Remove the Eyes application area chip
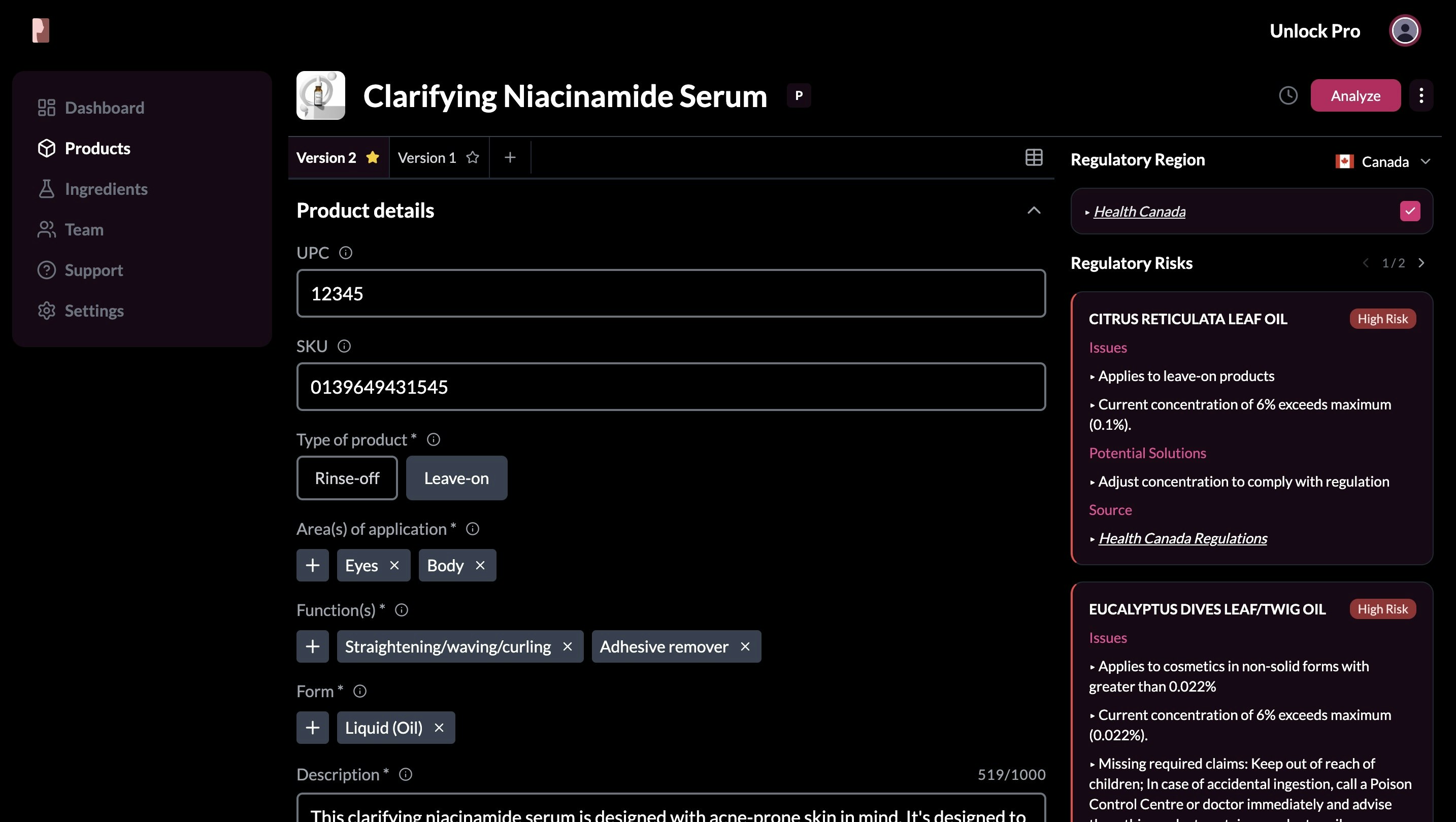This screenshot has height=822, width=1456. 395,565
